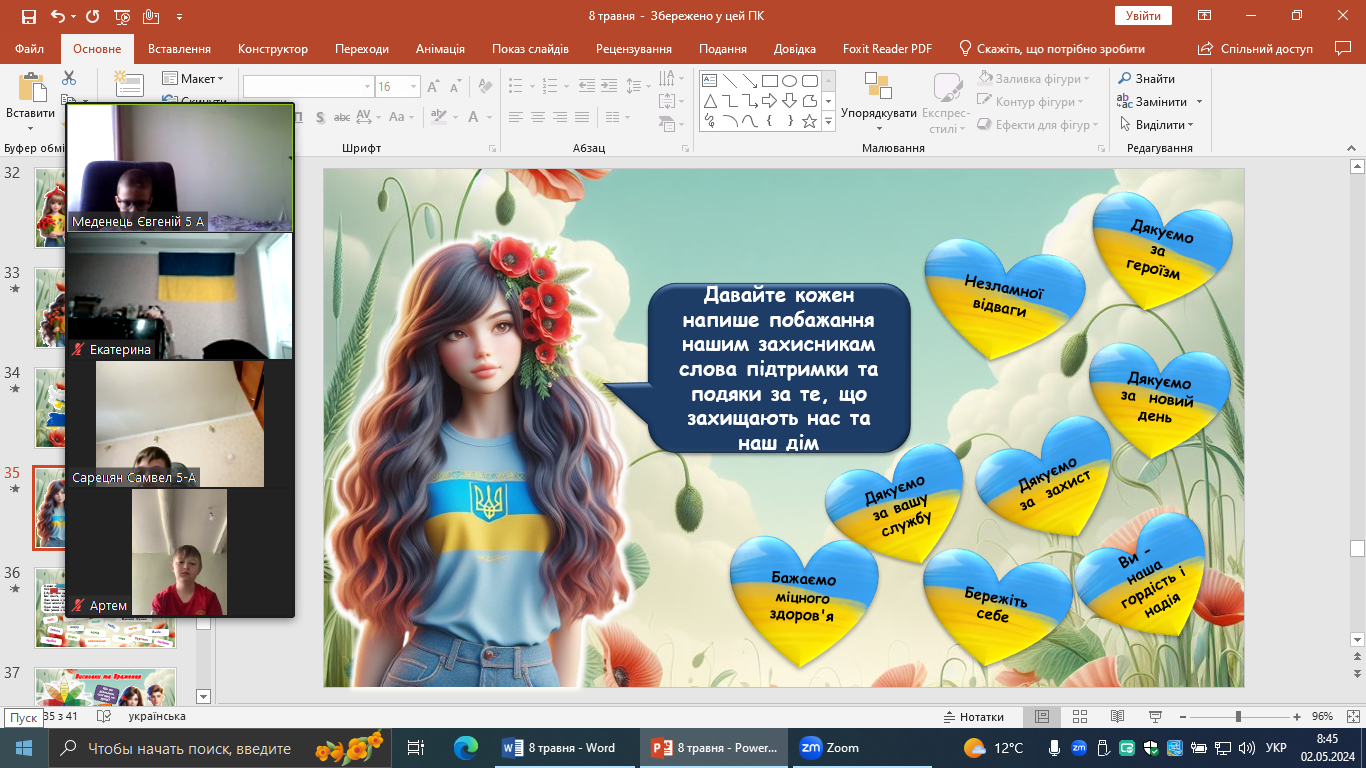Select the Cut scissors icon
This screenshot has height=768, width=1366.
tap(69, 78)
